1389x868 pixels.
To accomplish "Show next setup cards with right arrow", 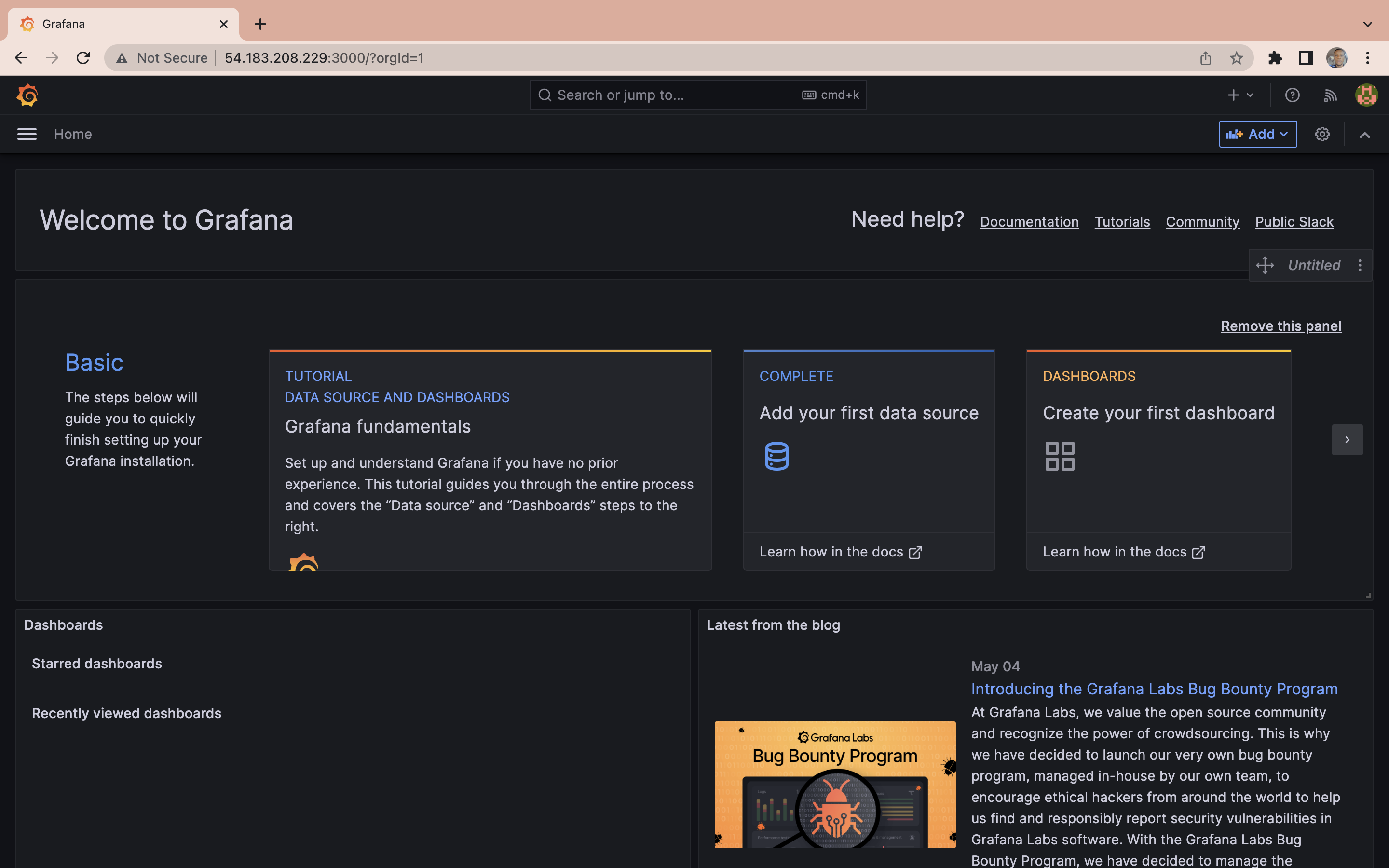I will 1347,440.
